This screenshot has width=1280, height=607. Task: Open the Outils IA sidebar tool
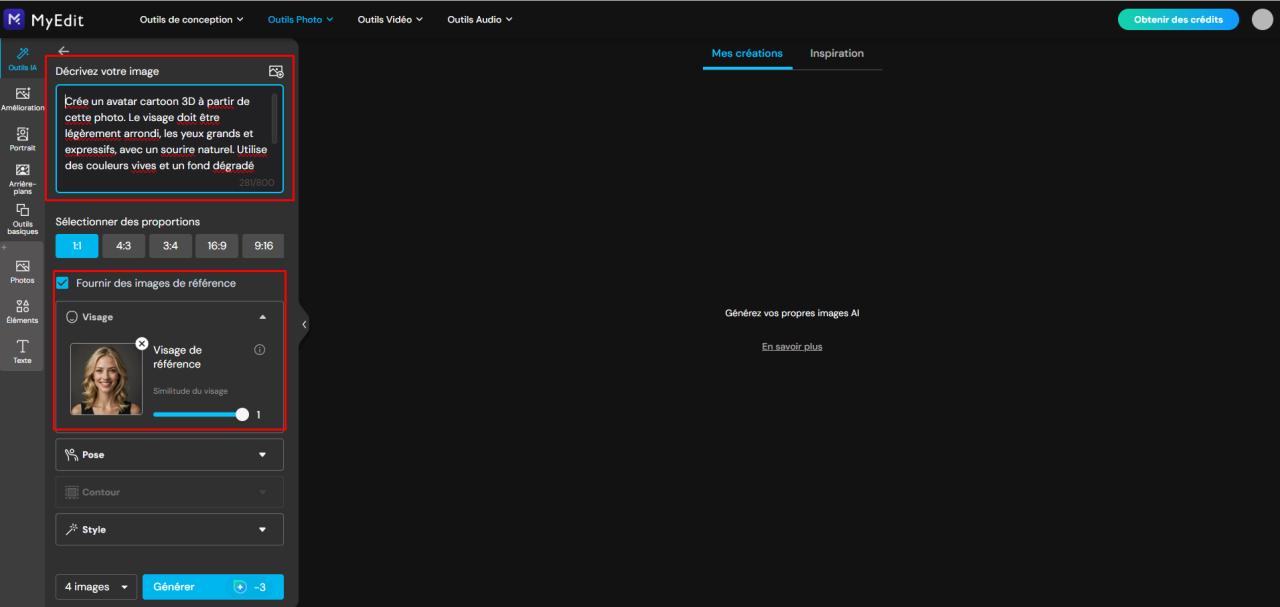pos(22,57)
